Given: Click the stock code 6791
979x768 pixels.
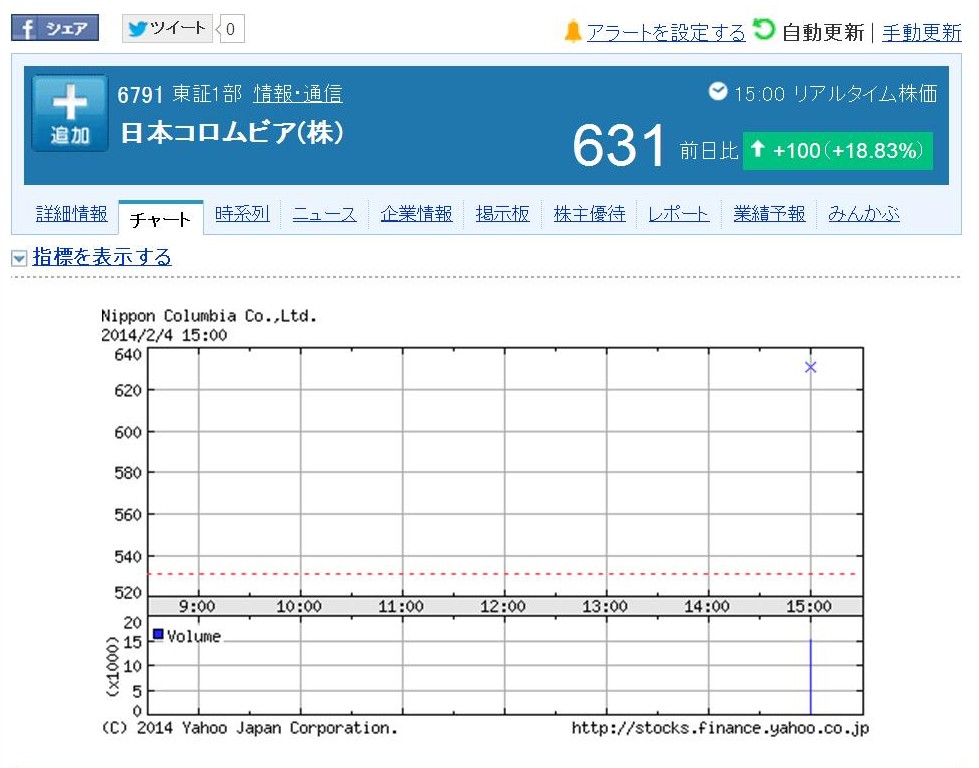Looking at the screenshot, I should click(140, 95).
